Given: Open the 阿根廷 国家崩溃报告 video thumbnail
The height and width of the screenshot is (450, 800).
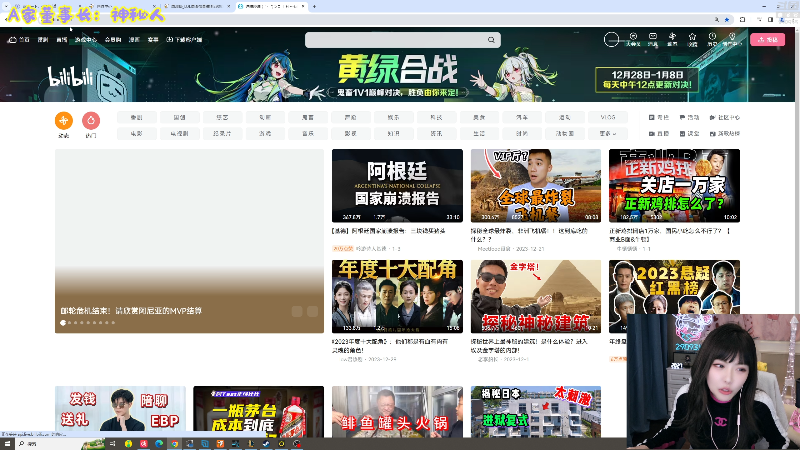Looking at the screenshot, I should coord(397,186).
